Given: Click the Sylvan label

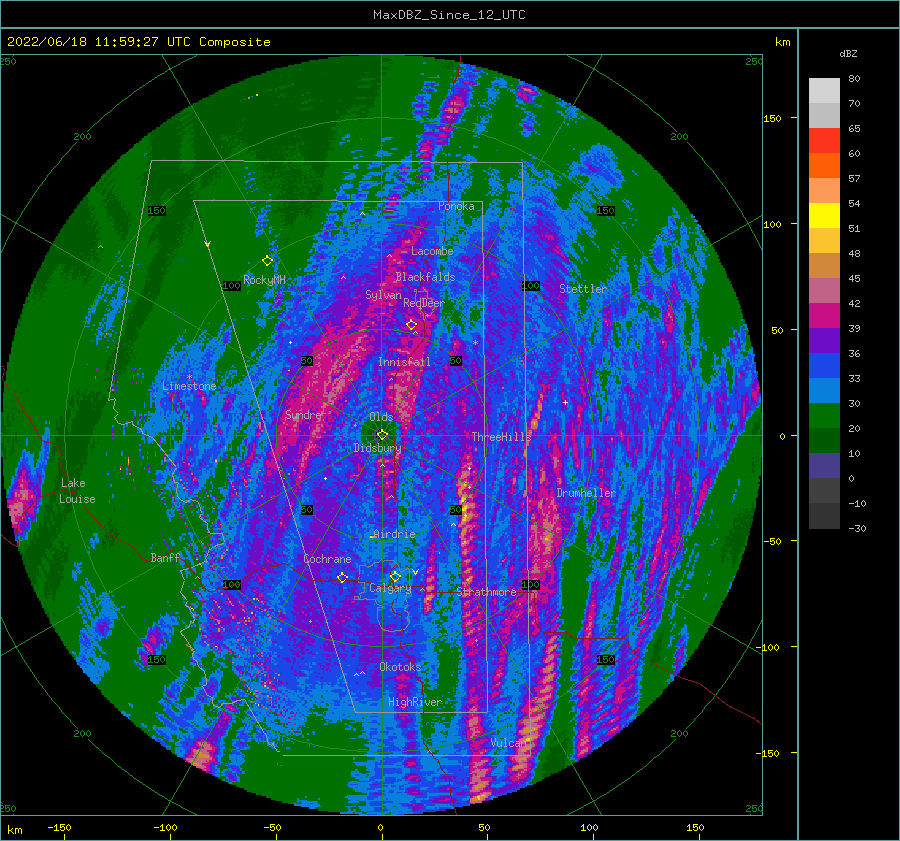Looking at the screenshot, I should click(x=383, y=295).
